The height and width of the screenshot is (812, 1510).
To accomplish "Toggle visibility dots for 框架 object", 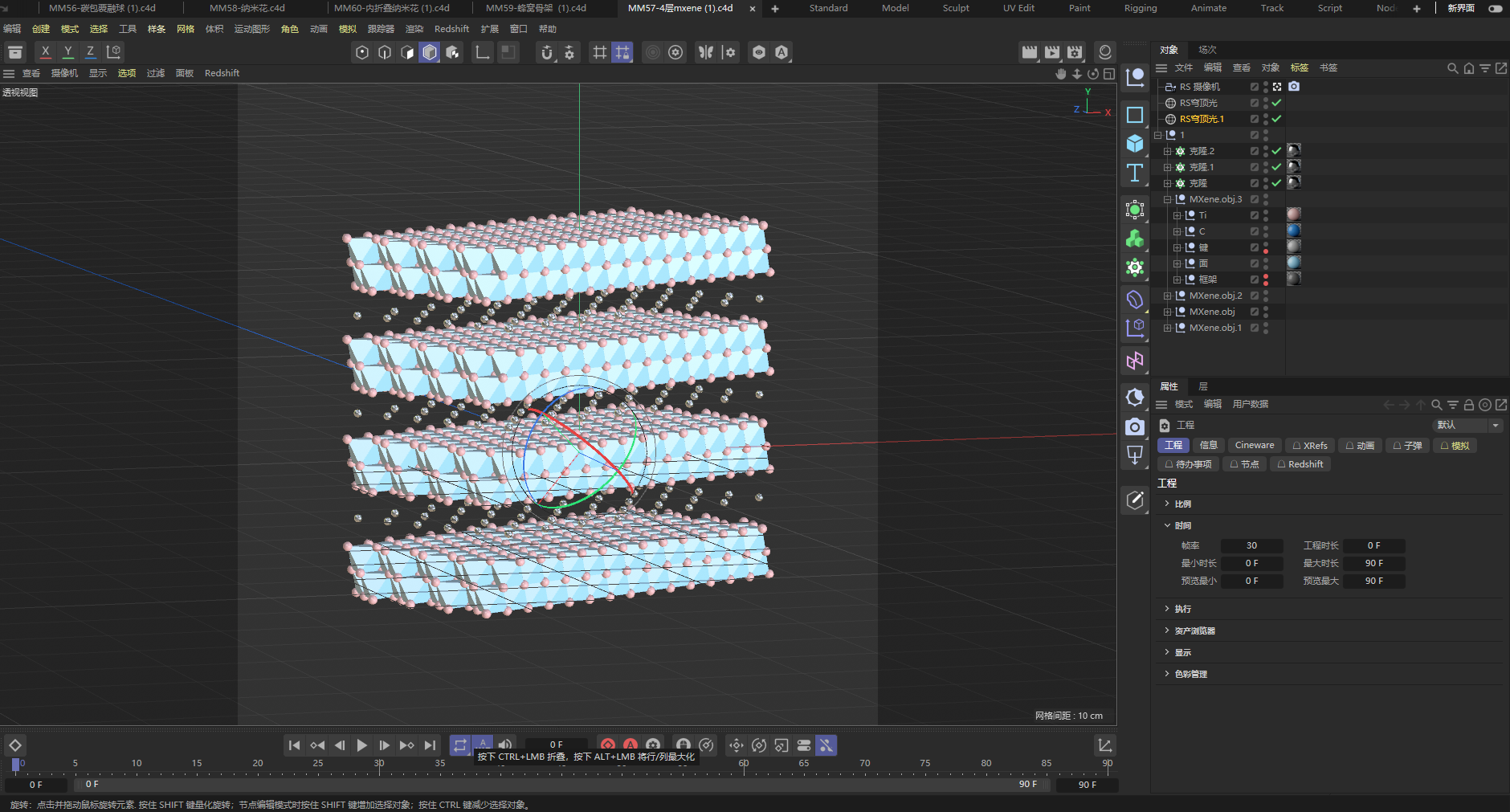I will (x=1266, y=280).
